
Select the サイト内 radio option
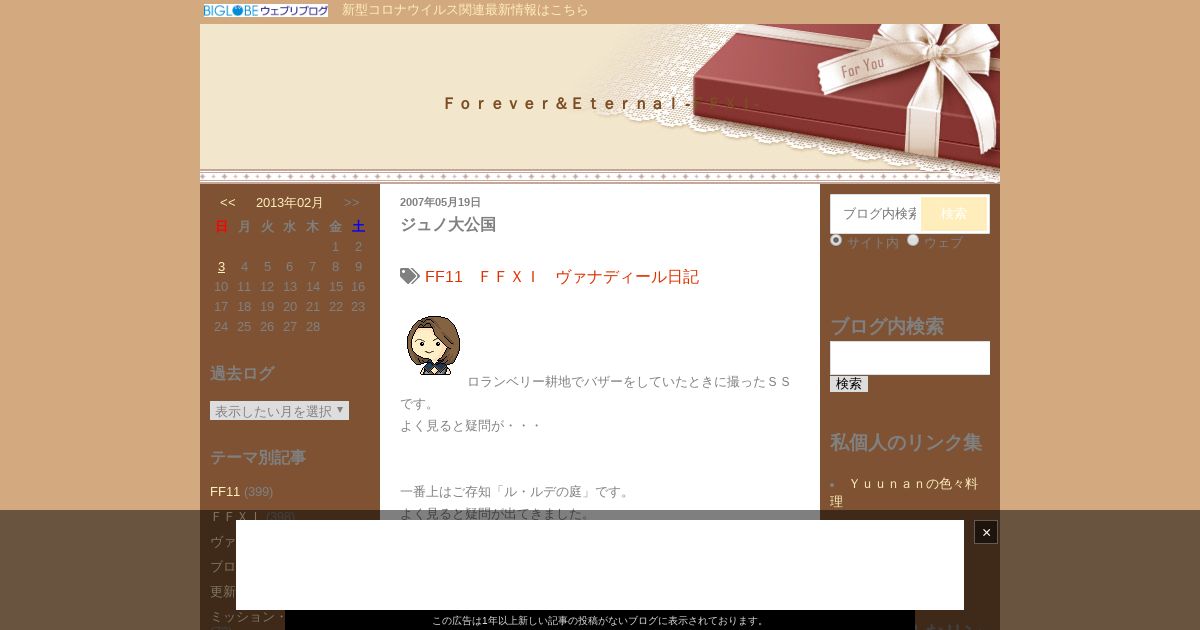836,240
